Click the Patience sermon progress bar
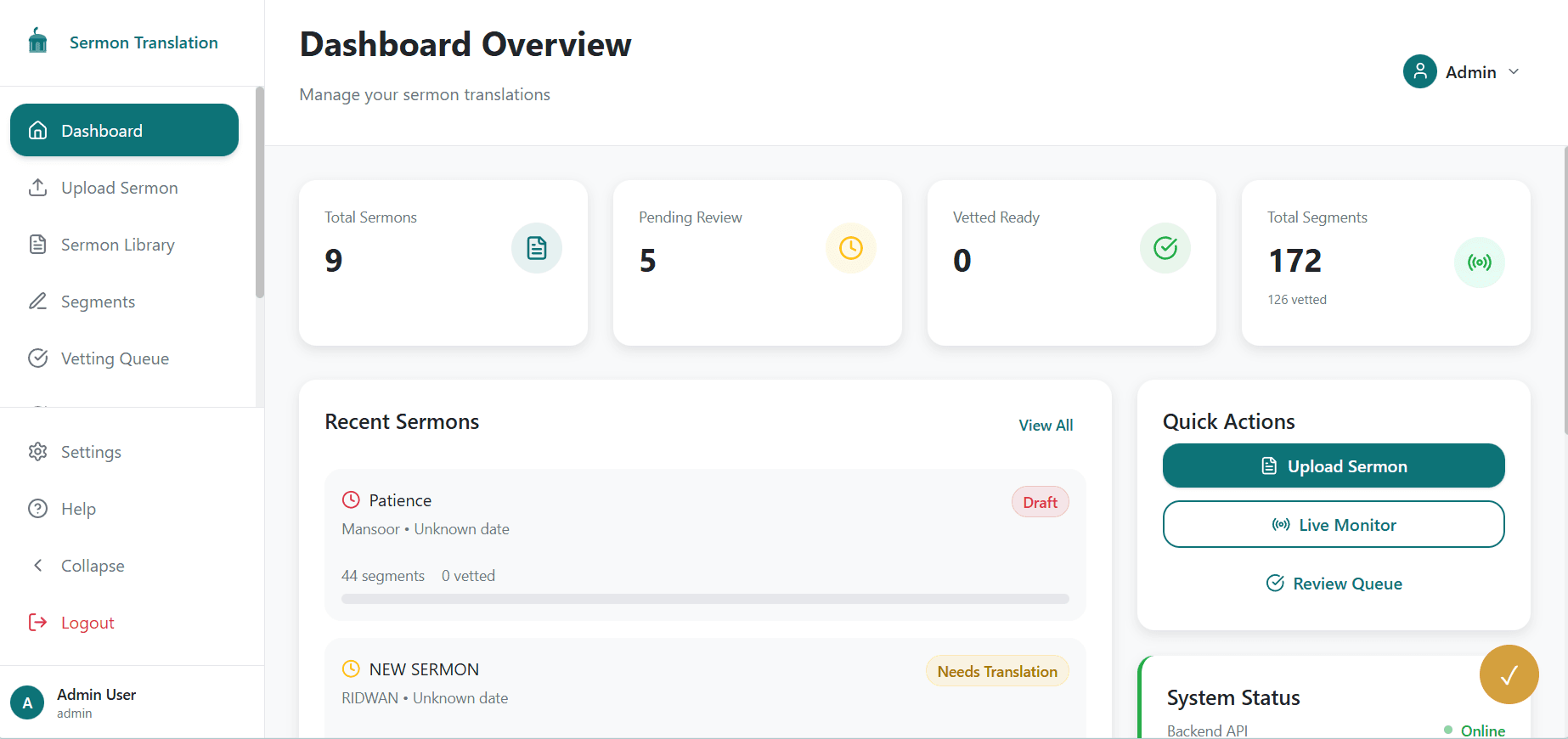 (x=704, y=599)
